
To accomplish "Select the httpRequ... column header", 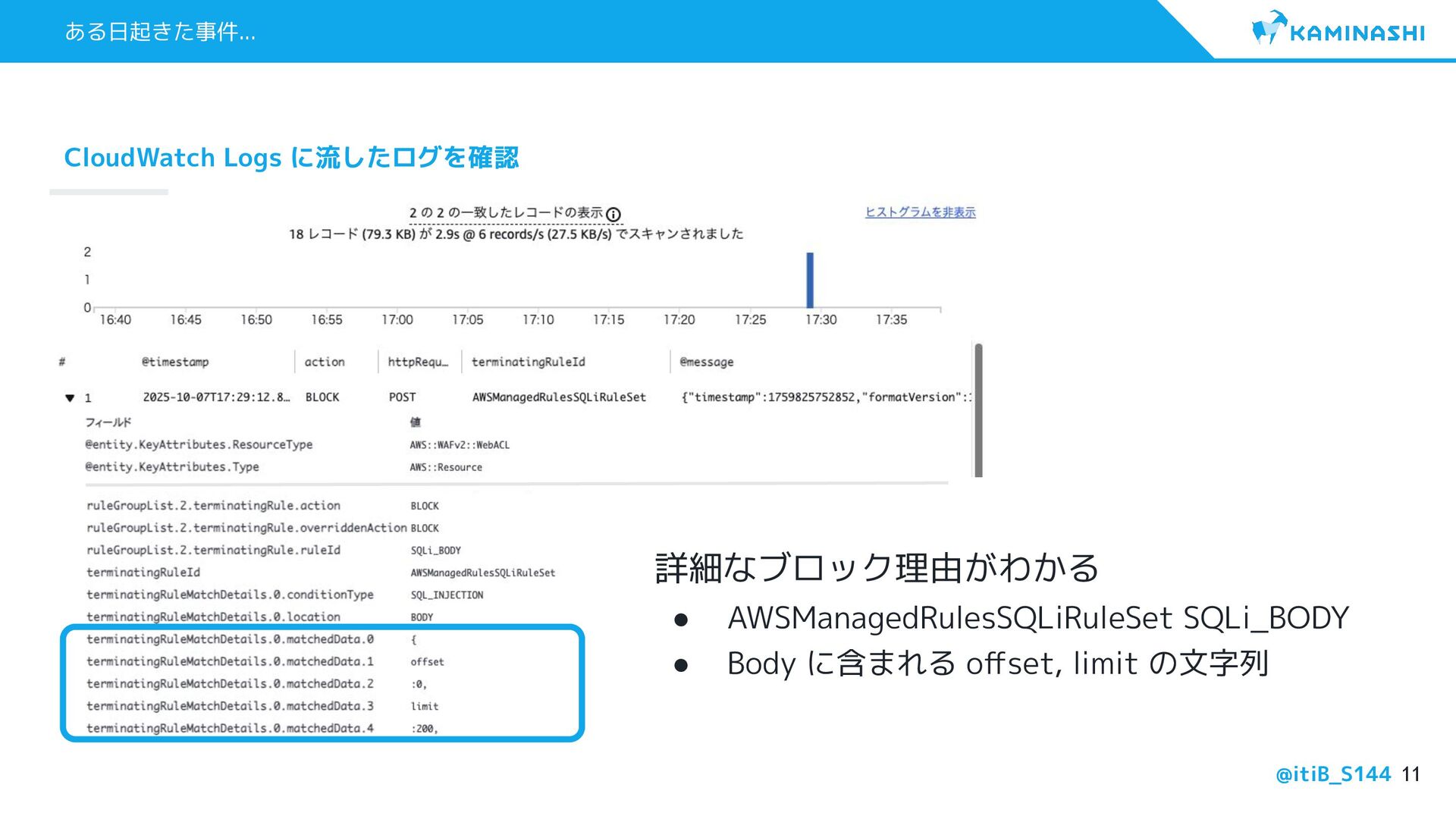I will pyautogui.click(x=418, y=362).
